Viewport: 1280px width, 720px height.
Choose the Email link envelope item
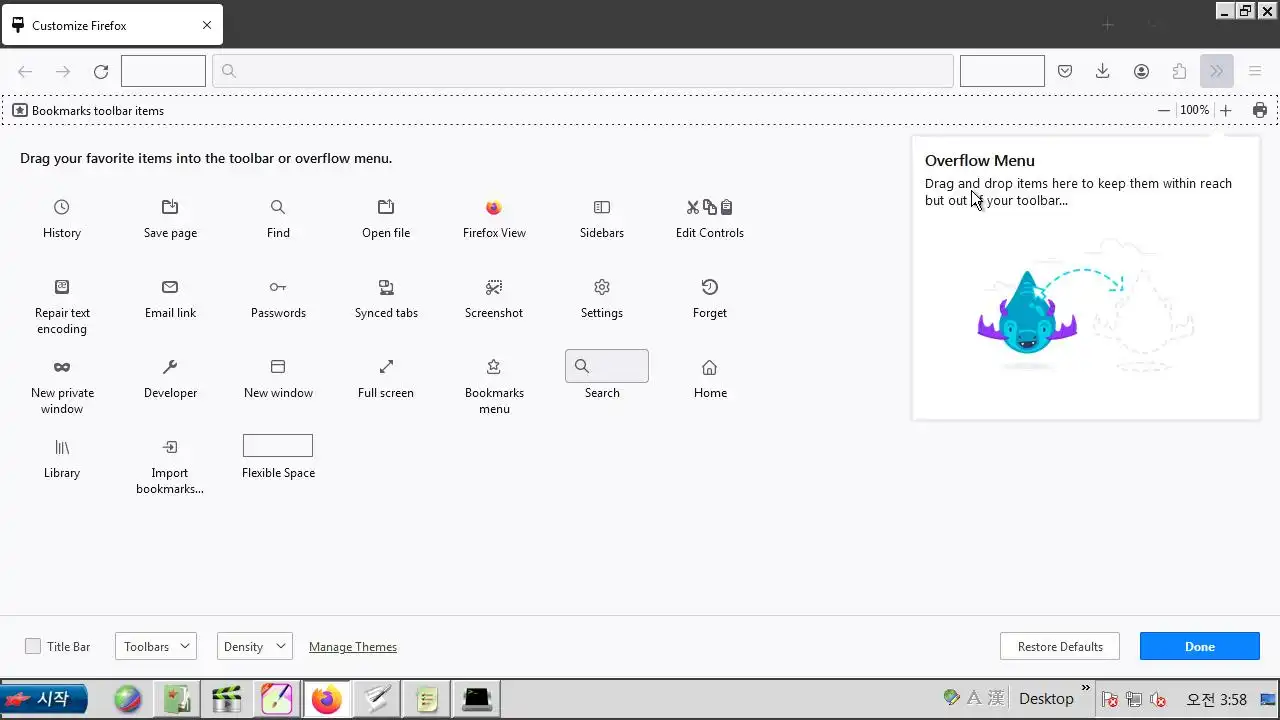170,298
